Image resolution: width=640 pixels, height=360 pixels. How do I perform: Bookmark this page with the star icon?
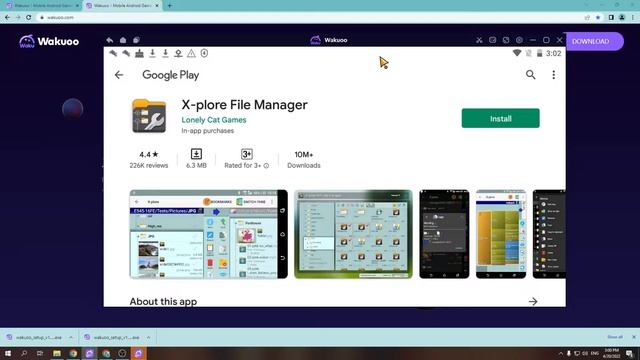[598, 18]
